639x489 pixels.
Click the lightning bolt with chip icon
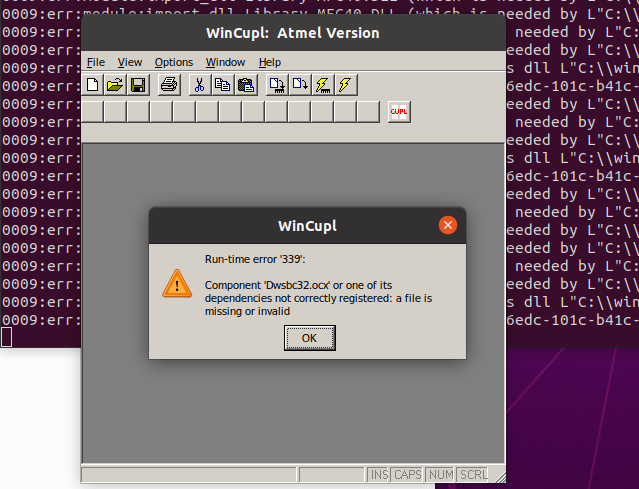tap(323, 85)
